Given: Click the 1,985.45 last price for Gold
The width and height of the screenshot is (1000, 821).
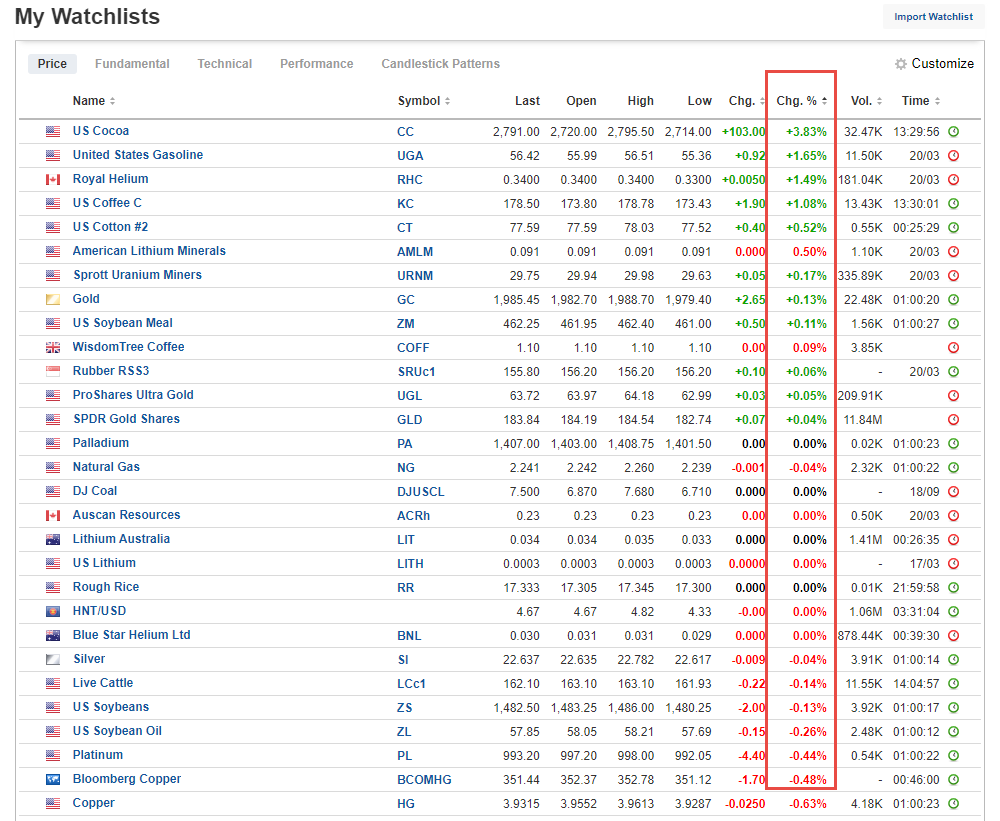Looking at the screenshot, I should (x=516, y=300).
